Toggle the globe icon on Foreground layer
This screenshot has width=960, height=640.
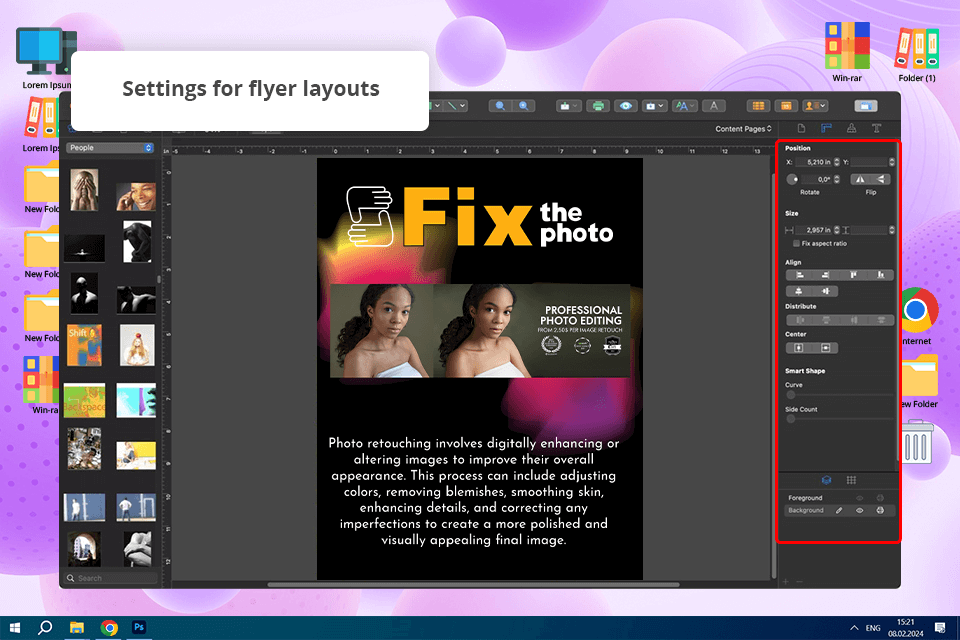880,498
